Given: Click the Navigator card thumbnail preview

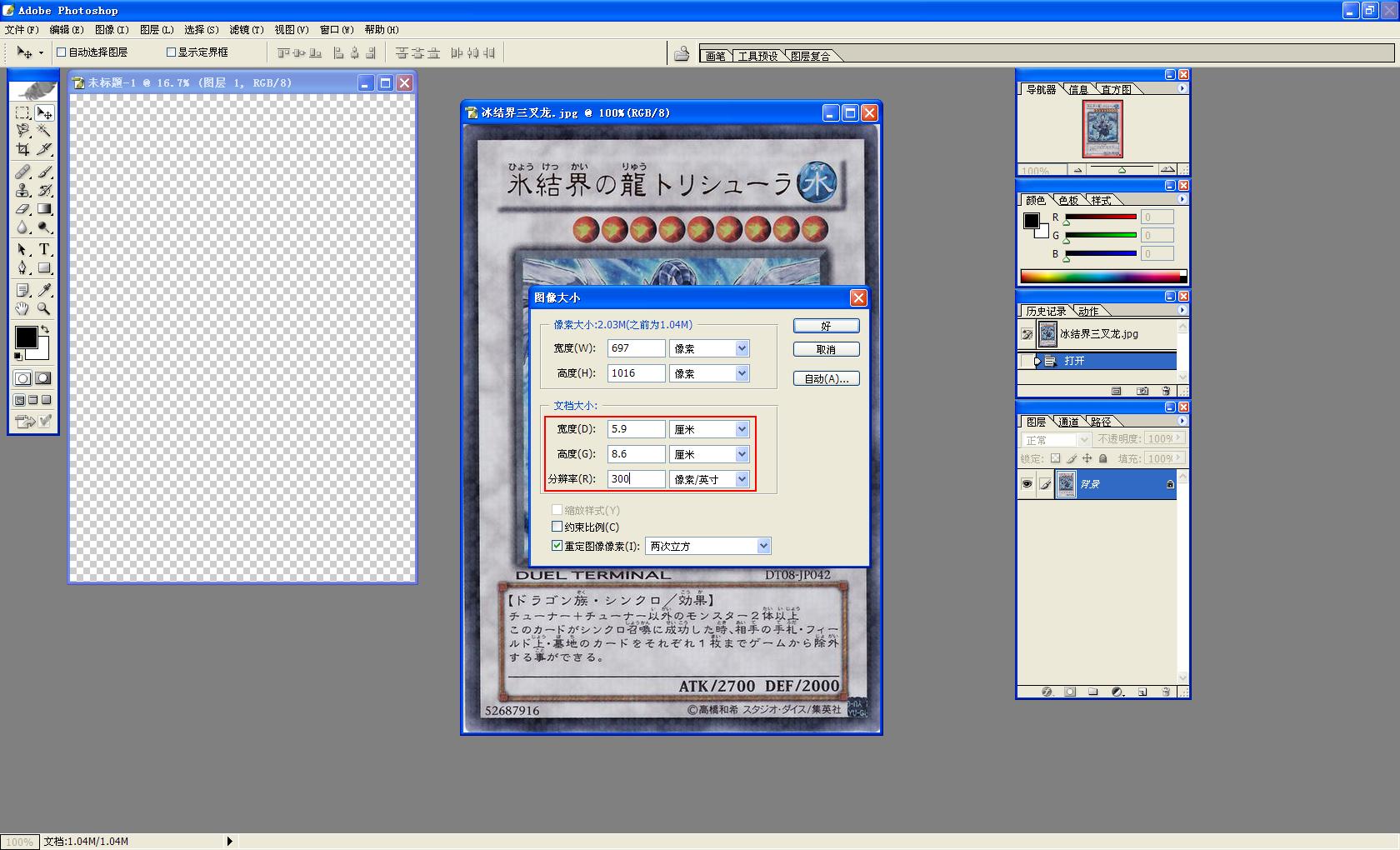Looking at the screenshot, I should tap(1102, 129).
